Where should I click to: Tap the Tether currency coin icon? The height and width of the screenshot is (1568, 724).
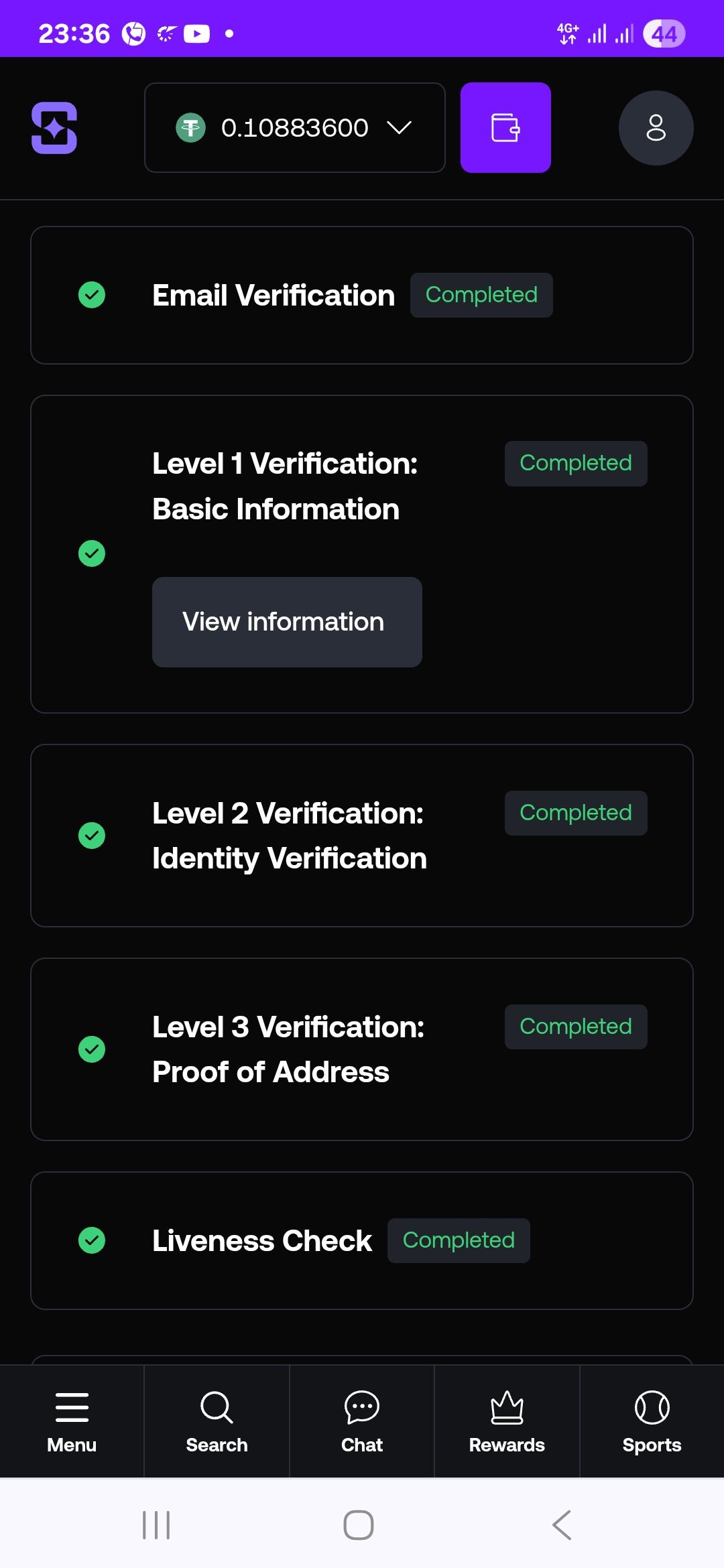tap(190, 127)
